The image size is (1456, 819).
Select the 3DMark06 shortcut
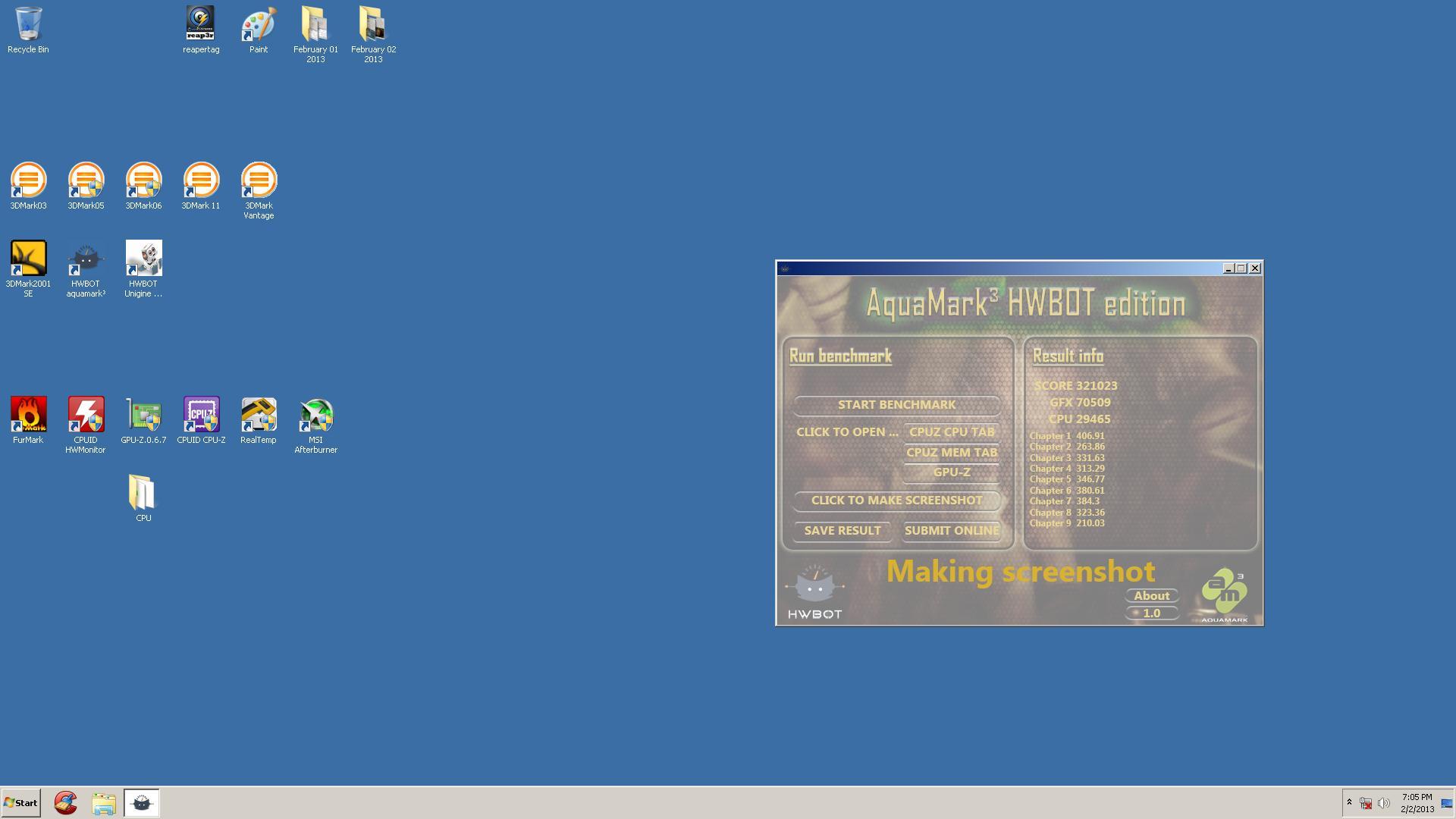(143, 186)
